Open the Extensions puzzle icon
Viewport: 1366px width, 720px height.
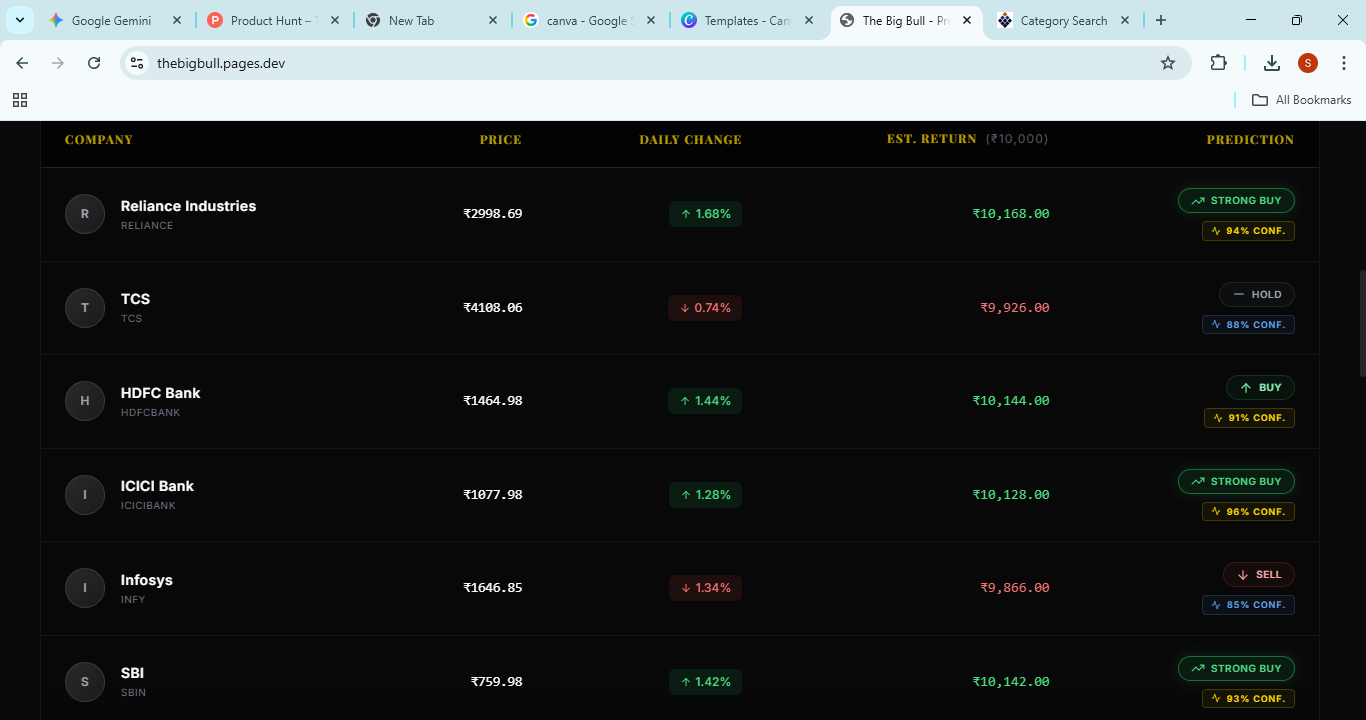[x=1218, y=62]
